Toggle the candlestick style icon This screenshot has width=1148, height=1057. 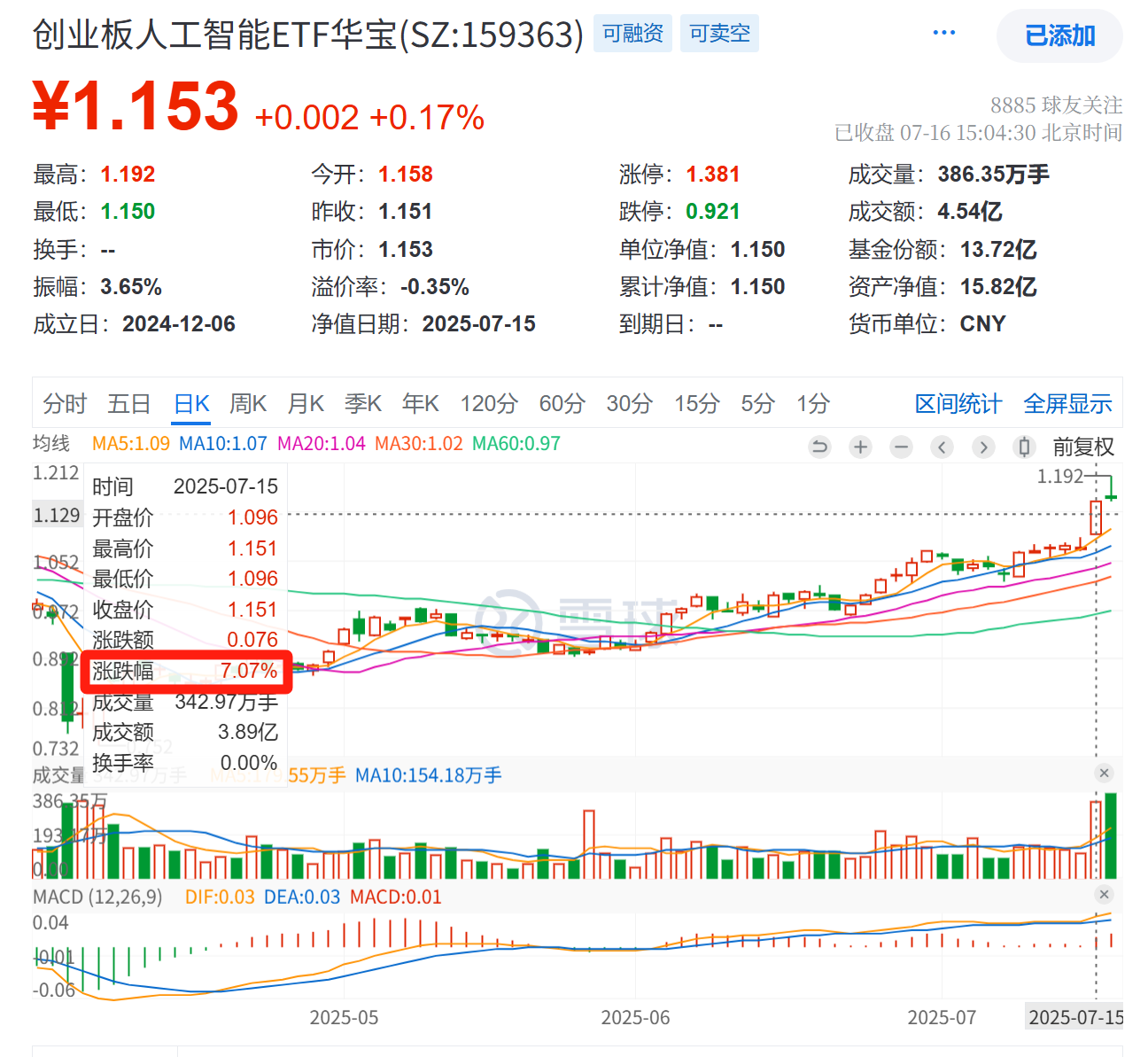click(1024, 447)
